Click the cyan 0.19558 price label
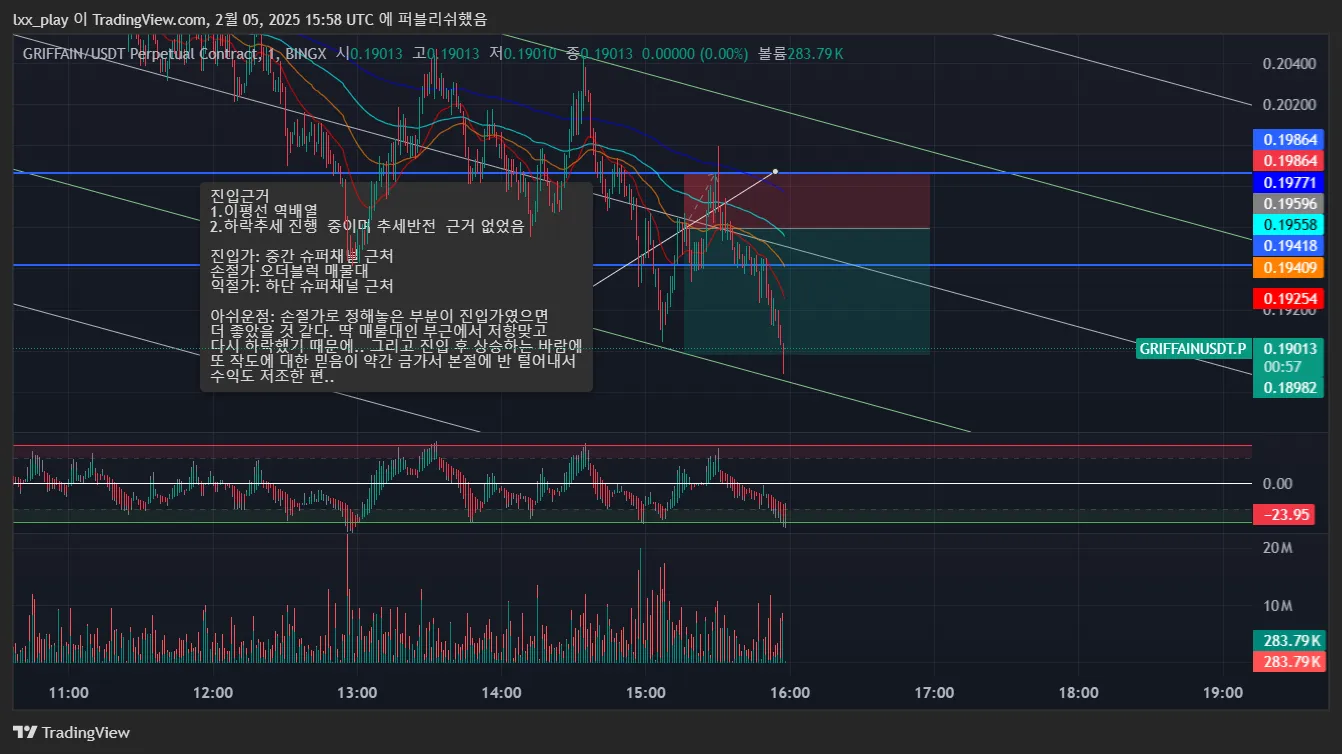This screenshot has width=1342, height=754. pyautogui.click(x=1287, y=225)
